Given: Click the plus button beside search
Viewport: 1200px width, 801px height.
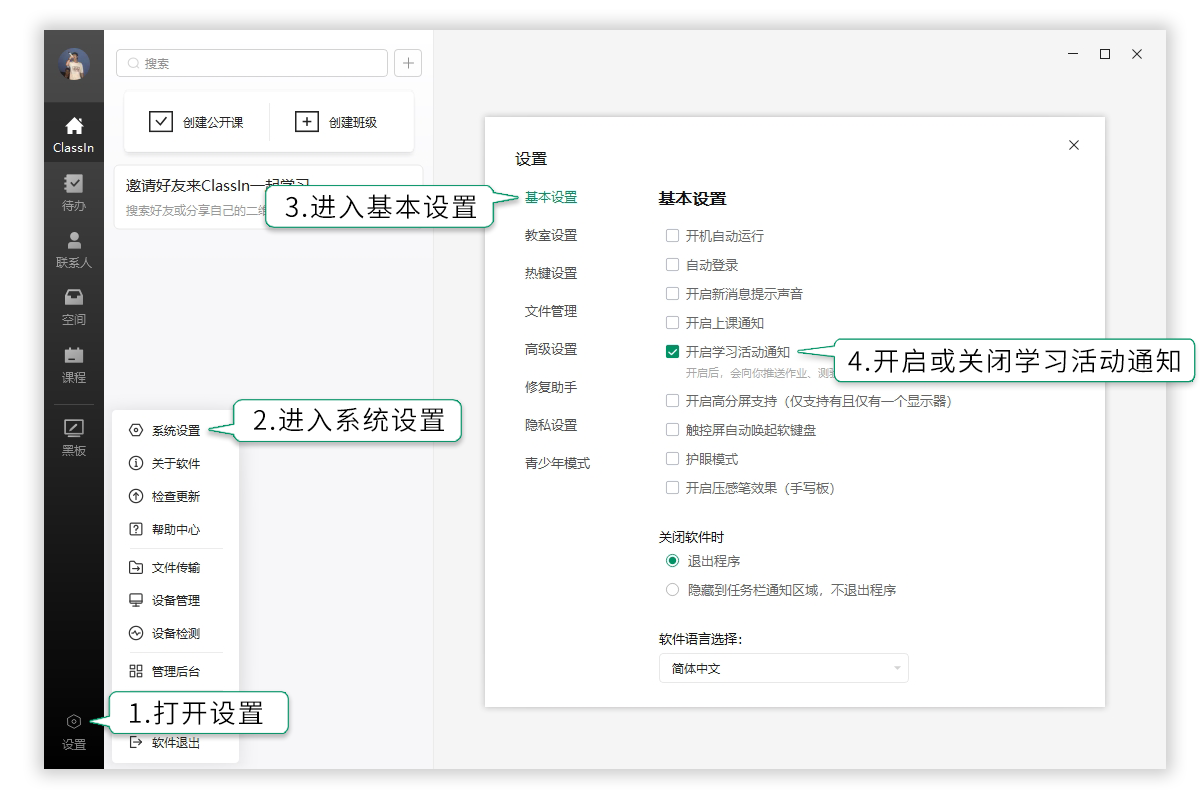Looking at the screenshot, I should (408, 63).
